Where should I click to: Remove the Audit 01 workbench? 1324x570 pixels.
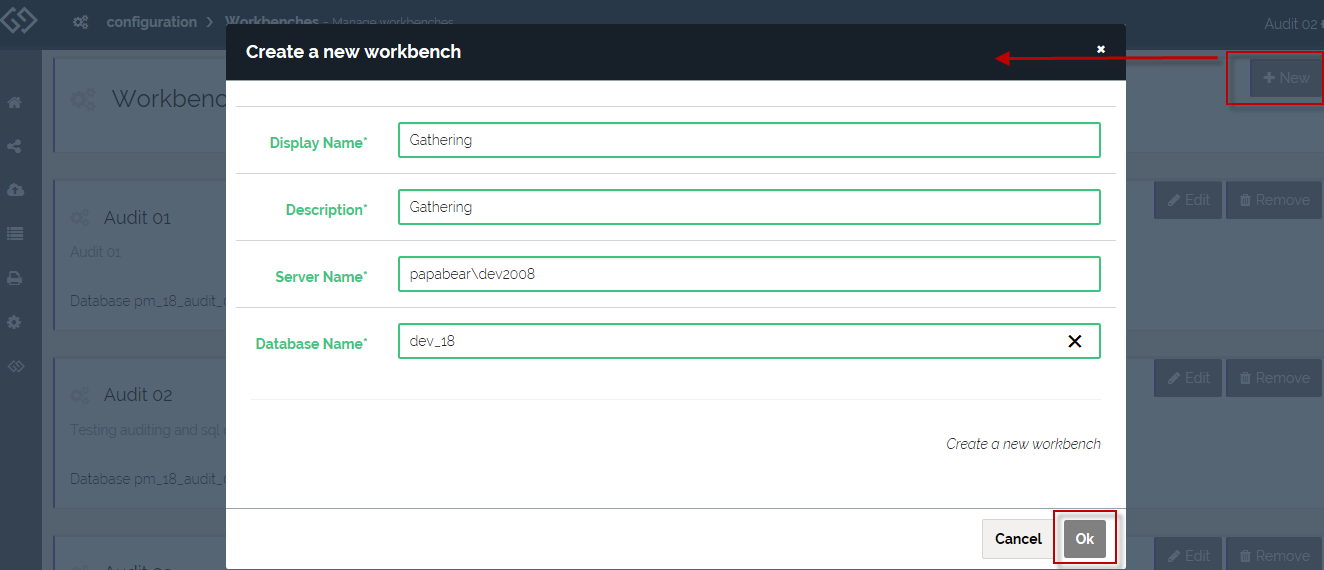pyautogui.click(x=1273, y=200)
